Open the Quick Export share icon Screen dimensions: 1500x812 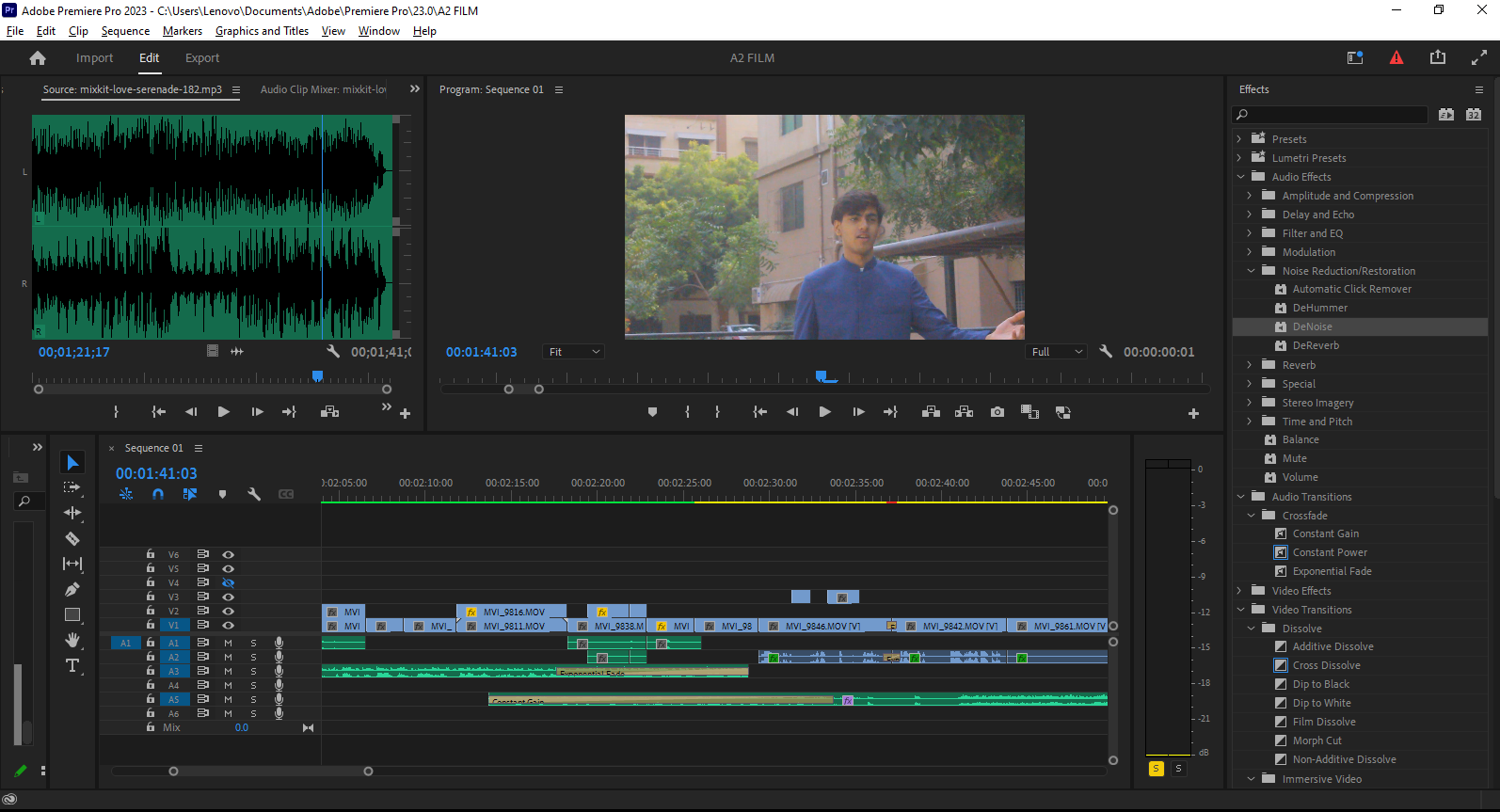click(1438, 57)
